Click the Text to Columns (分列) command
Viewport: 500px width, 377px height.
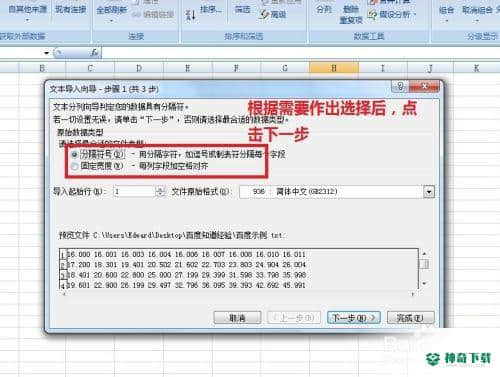pos(324,9)
